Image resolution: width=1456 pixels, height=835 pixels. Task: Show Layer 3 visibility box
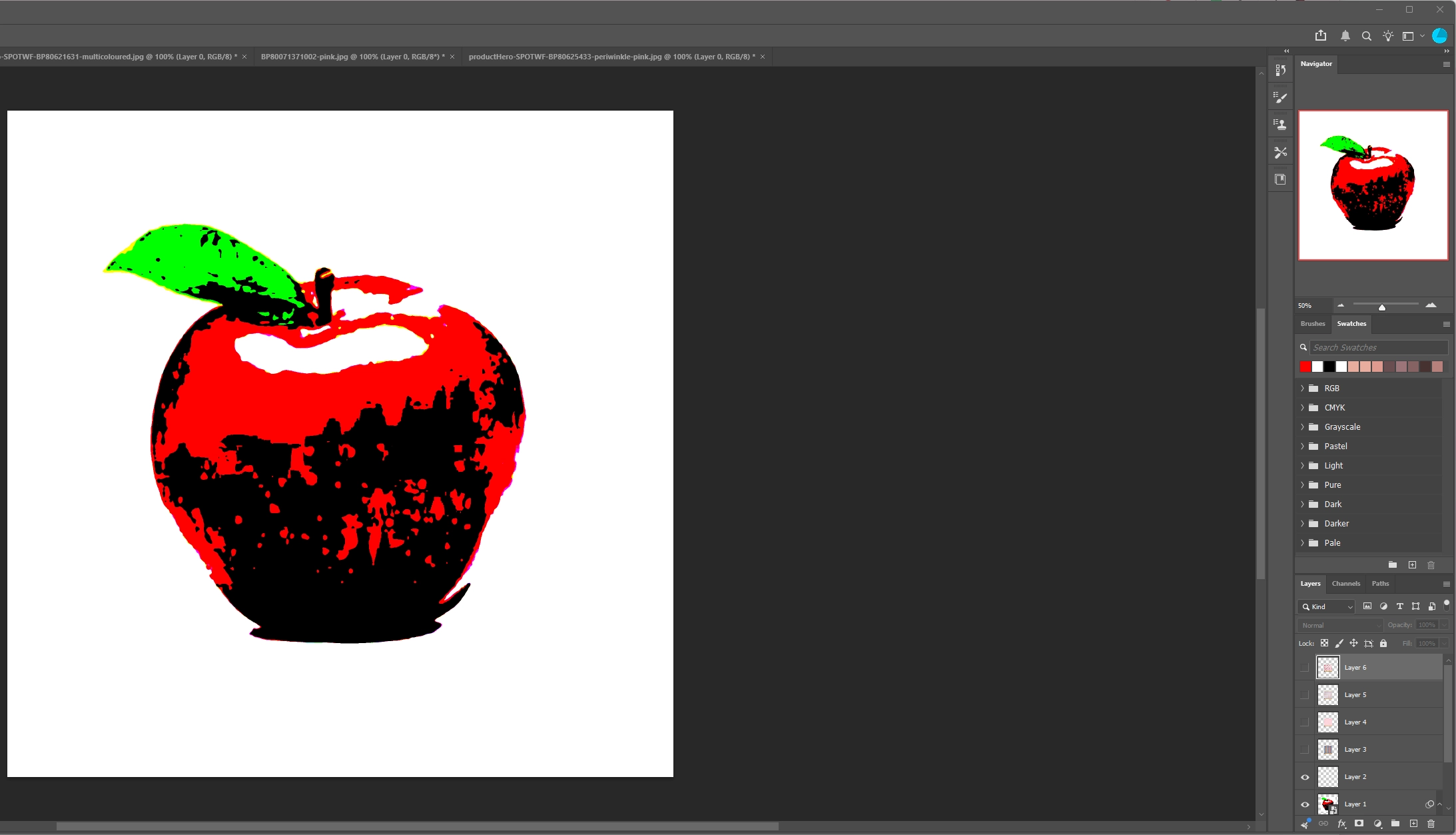[1305, 749]
